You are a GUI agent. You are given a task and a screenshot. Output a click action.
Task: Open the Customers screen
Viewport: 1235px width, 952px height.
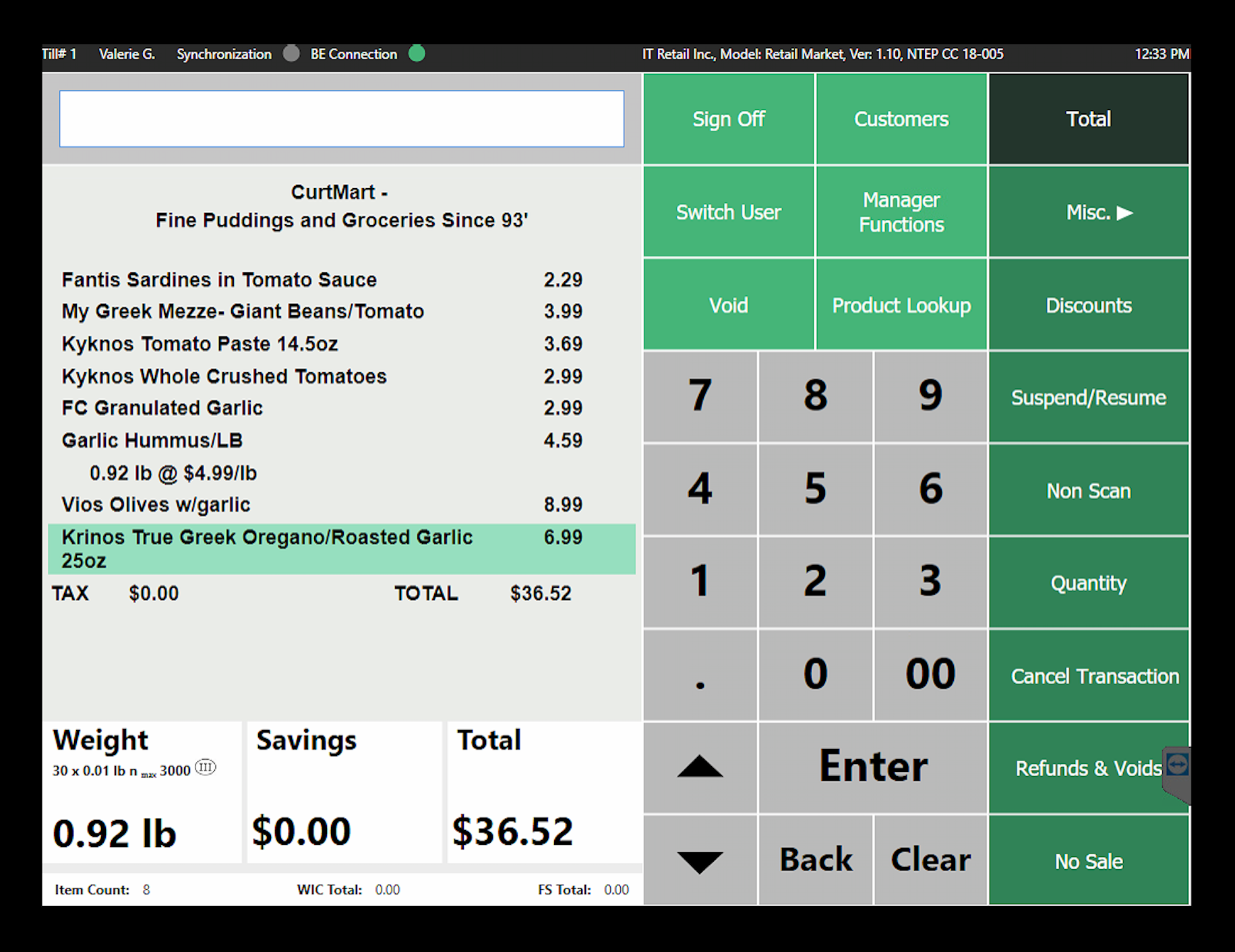(x=901, y=119)
